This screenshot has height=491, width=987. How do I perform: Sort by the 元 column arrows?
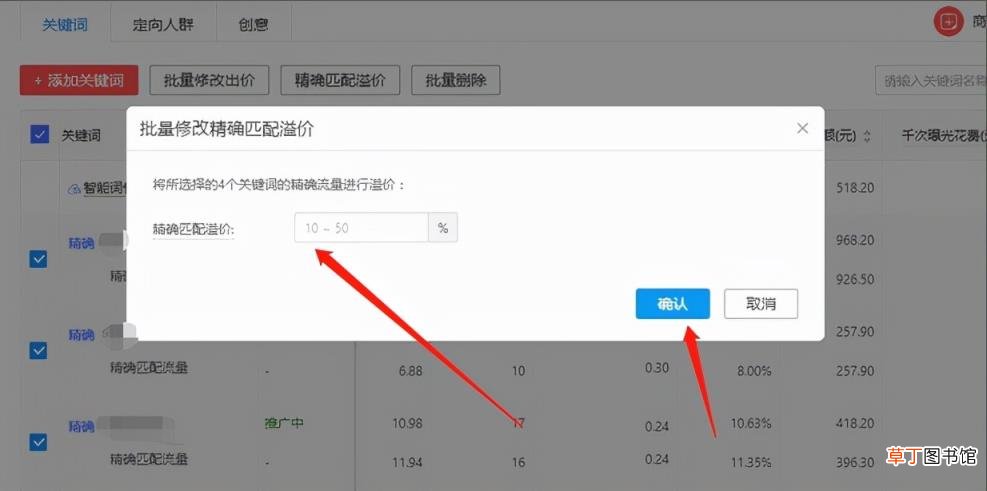coord(867,136)
